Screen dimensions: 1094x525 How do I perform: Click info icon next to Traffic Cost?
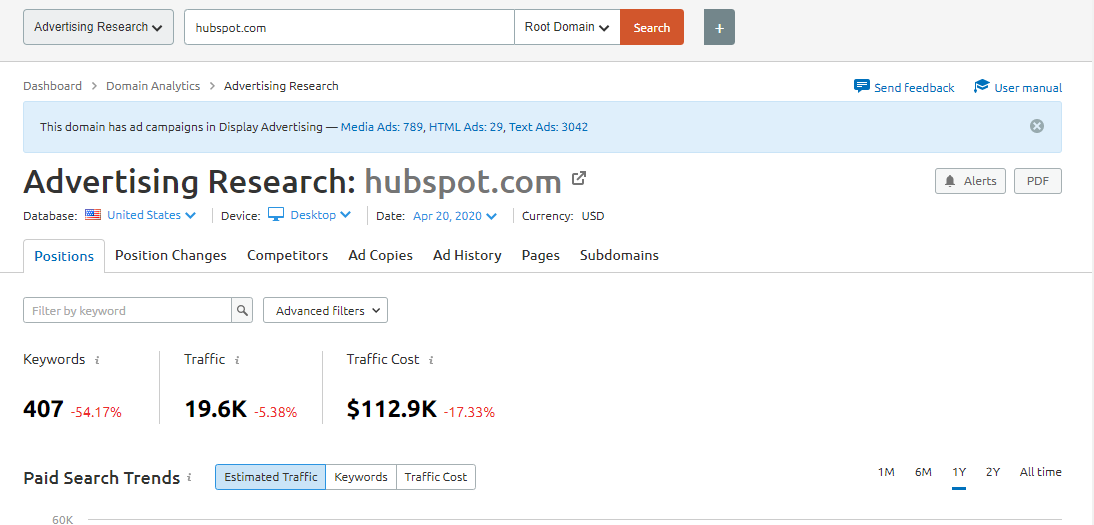431,360
